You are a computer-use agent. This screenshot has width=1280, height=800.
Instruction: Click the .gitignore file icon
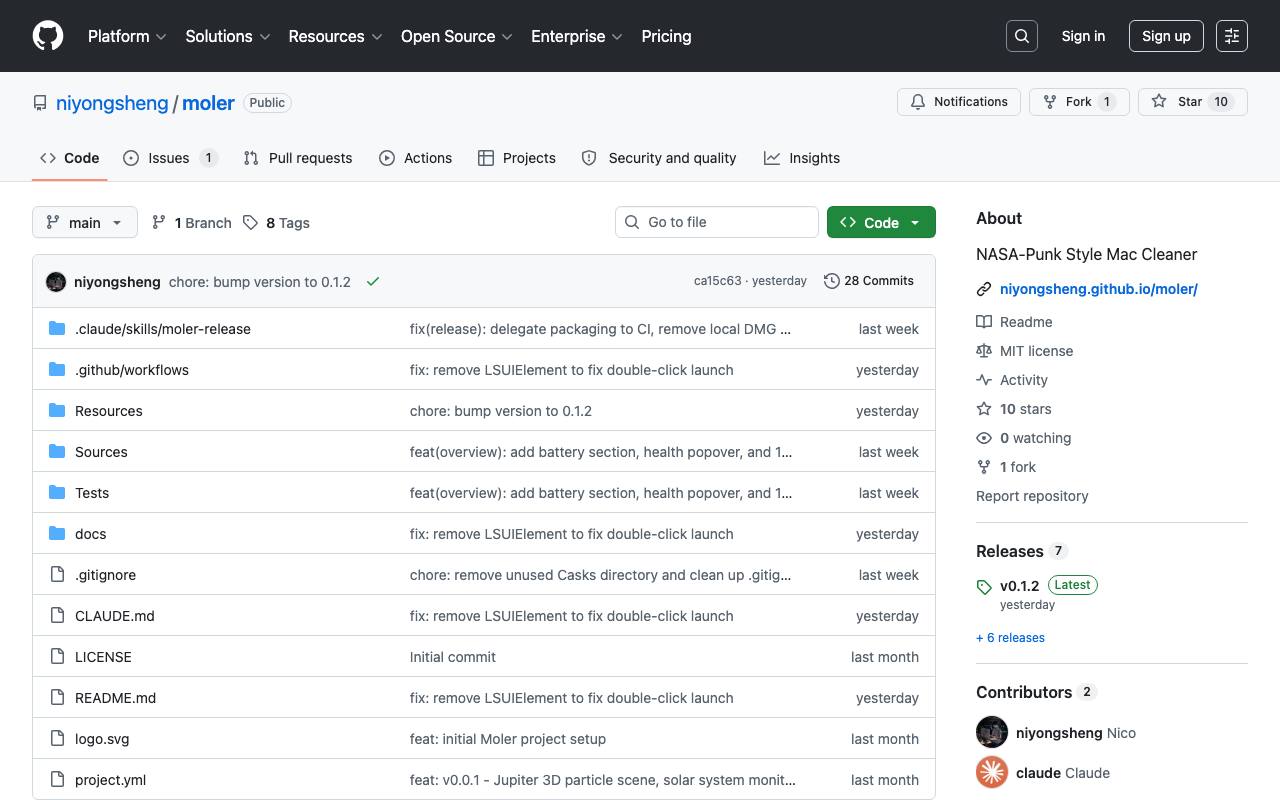click(x=57, y=575)
